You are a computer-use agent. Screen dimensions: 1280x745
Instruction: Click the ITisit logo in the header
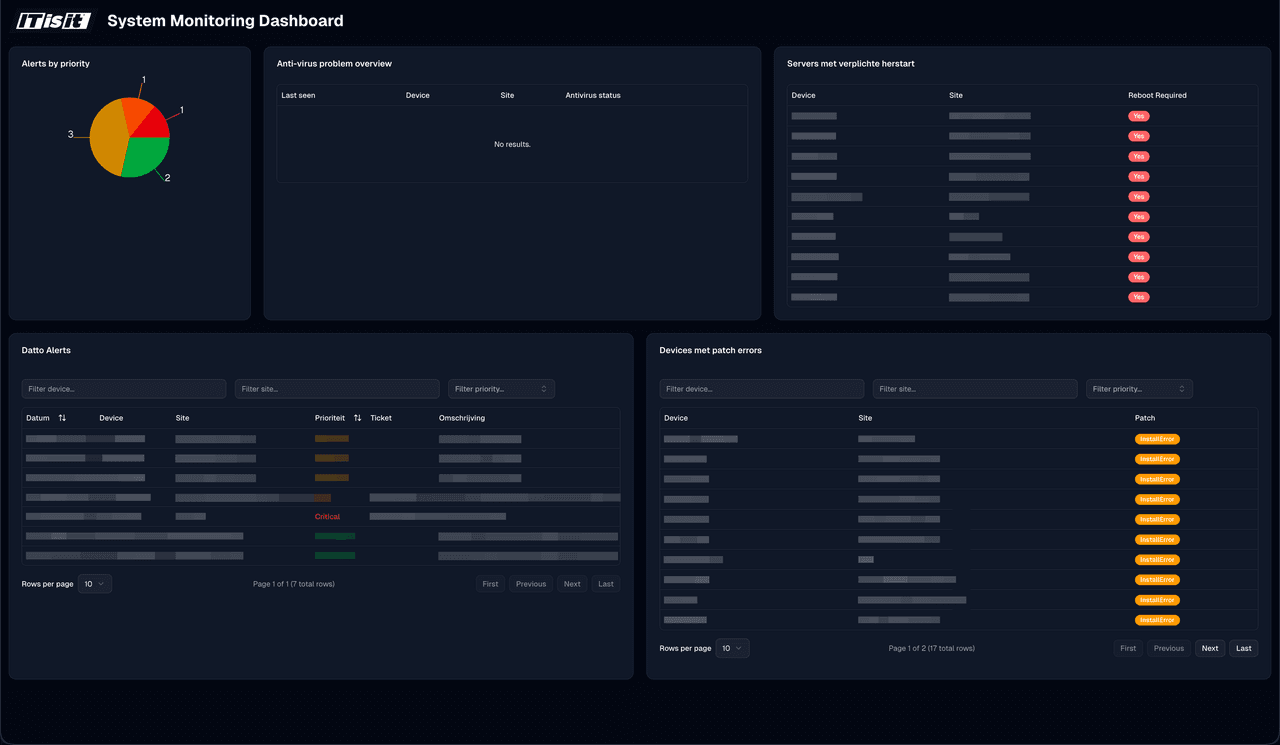(53, 21)
